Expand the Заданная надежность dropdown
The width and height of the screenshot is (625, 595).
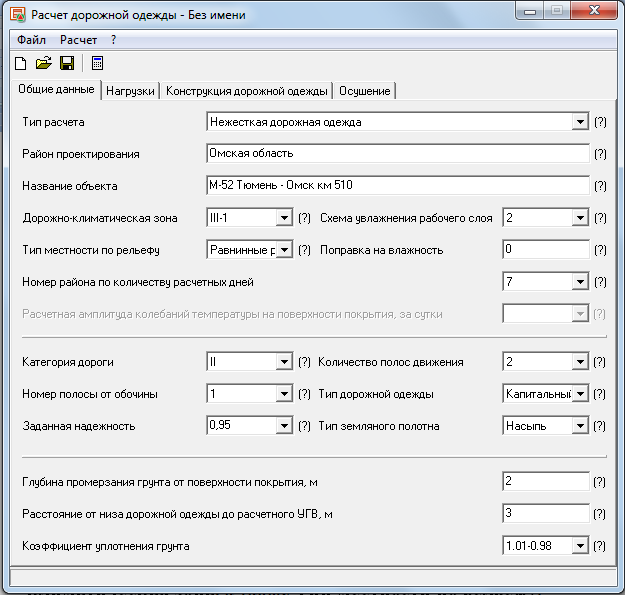point(284,426)
